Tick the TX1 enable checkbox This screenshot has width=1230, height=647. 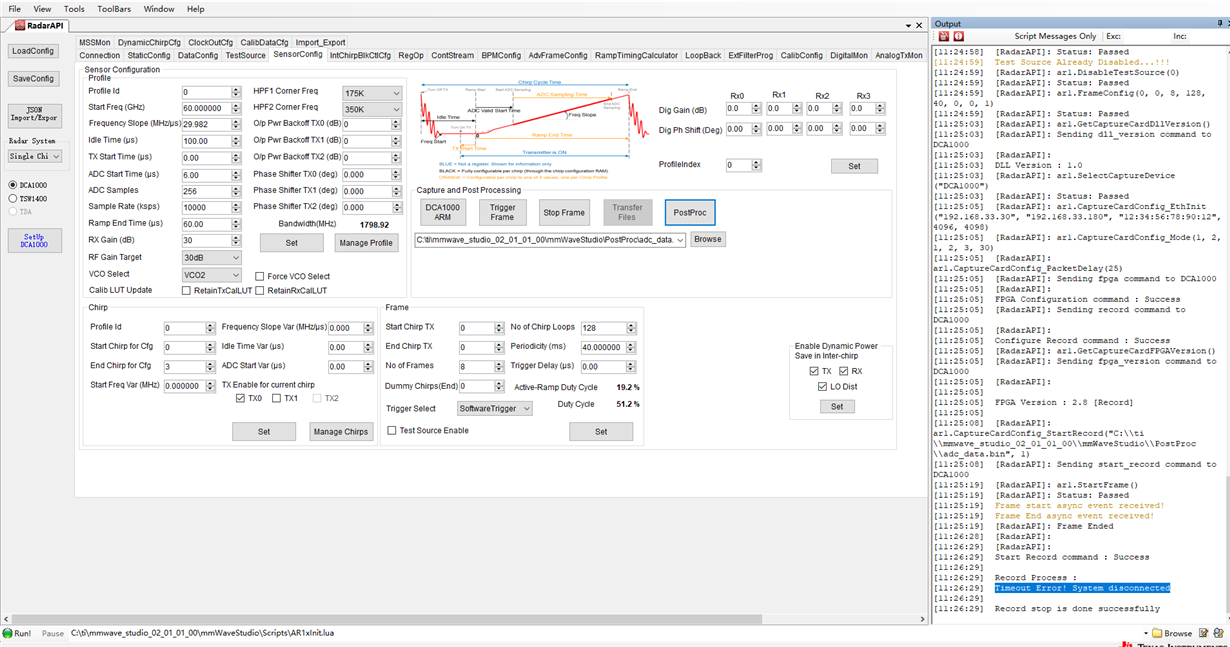[277, 398]
